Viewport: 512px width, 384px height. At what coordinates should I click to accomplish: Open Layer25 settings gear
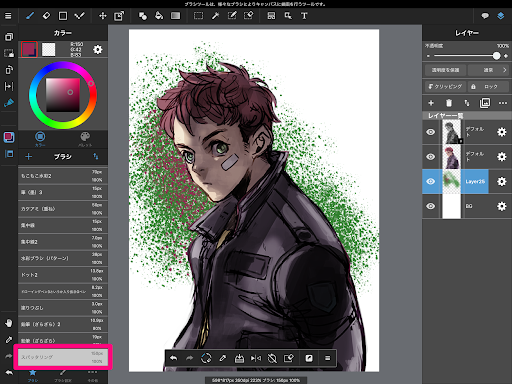point(501,181)
